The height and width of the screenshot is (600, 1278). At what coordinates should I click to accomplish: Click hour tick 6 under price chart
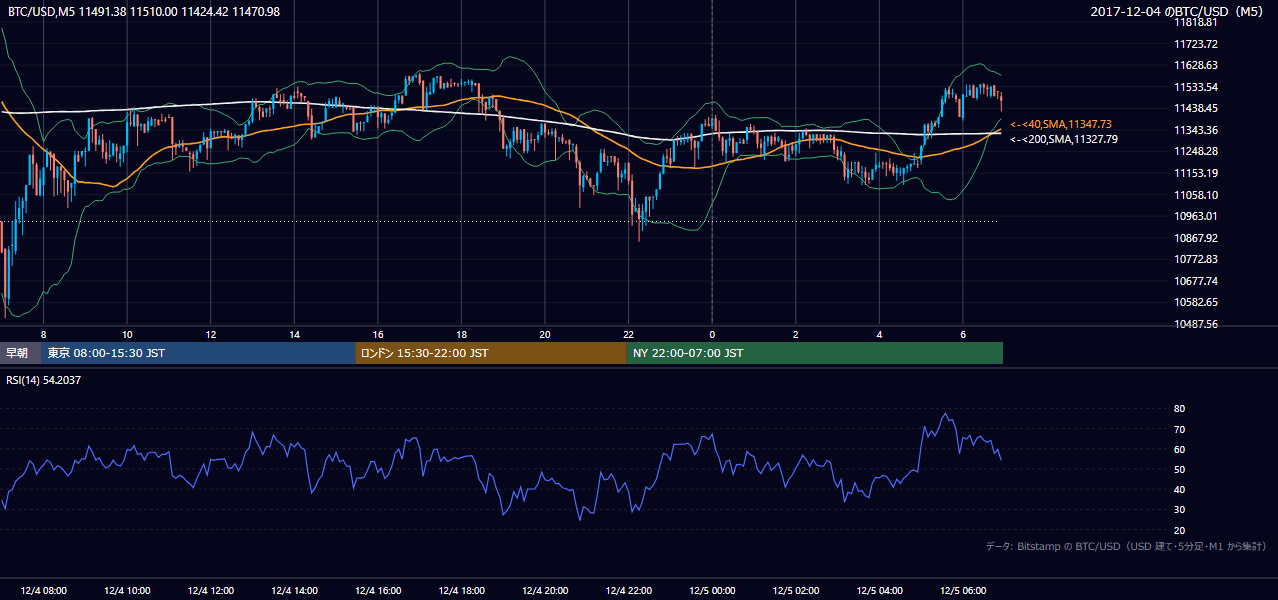(962, 334)
